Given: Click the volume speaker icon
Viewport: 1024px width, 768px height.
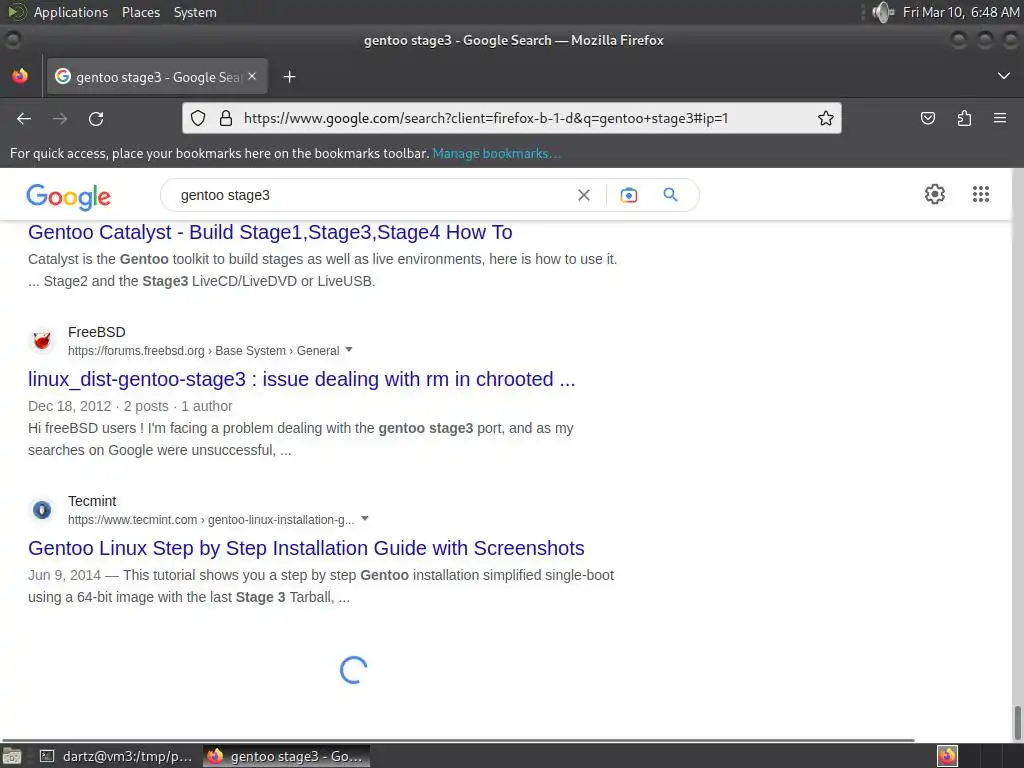Looking at the screenshot, I should pyautogui.click(x=883, y=12).
